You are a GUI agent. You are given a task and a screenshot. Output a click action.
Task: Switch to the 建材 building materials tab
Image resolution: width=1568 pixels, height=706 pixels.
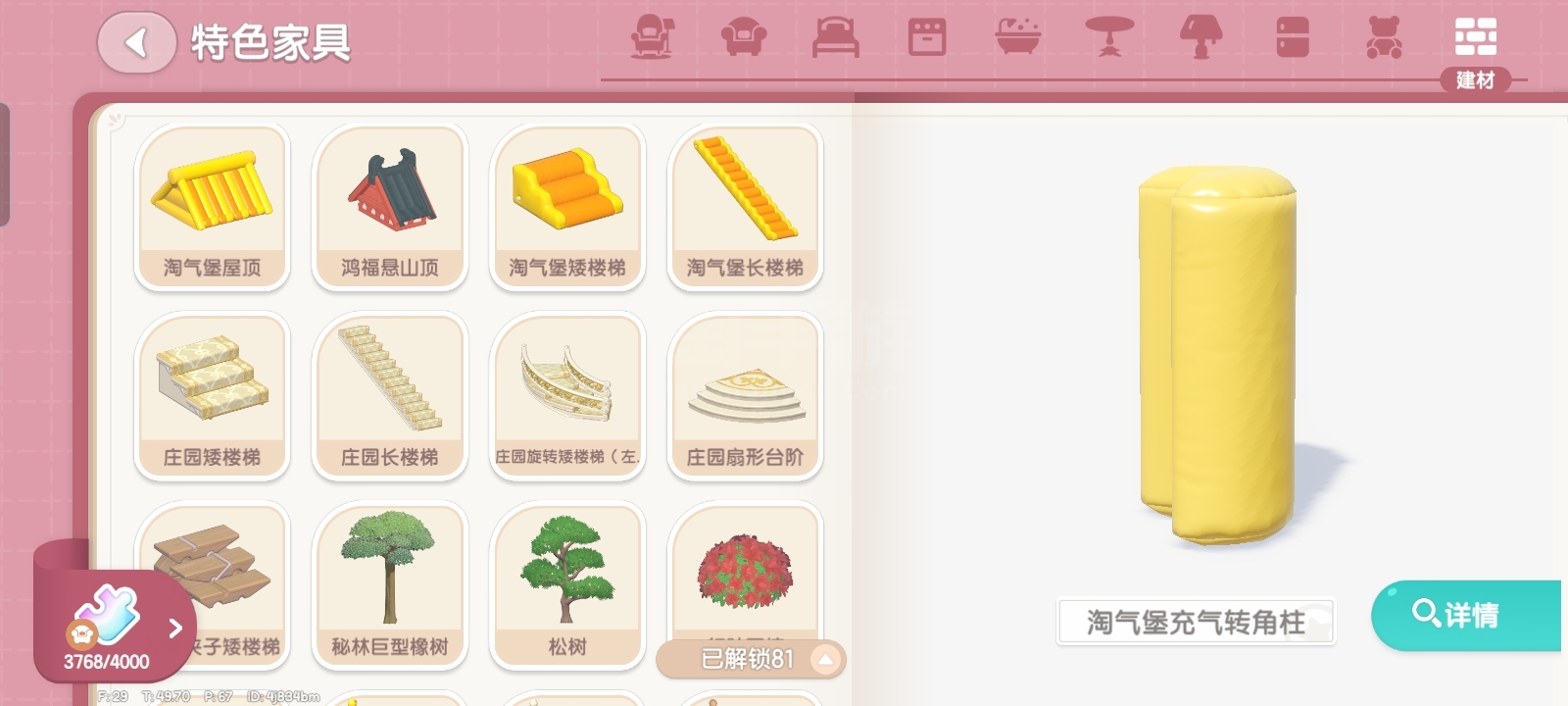(x=1476, y=51)
